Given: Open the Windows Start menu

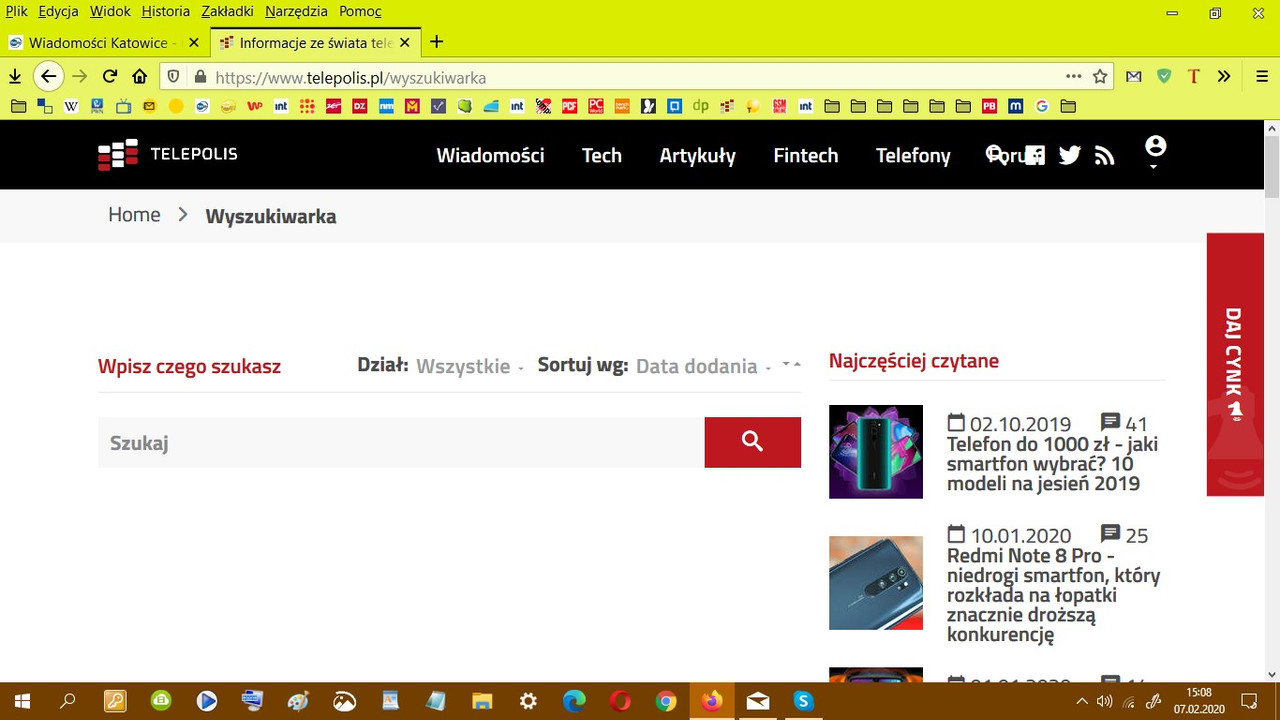Looking at the screenshot, I should coord(22,701).
